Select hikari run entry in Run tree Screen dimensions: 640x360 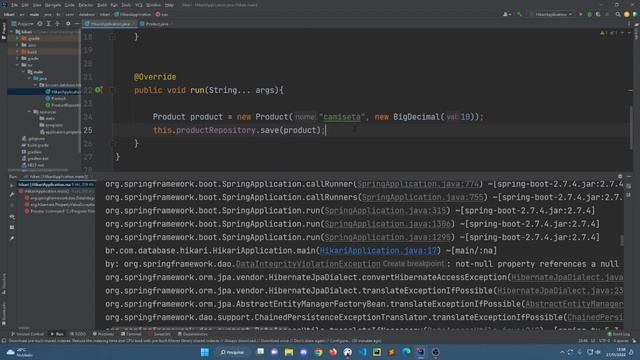[x=56, y=184]
